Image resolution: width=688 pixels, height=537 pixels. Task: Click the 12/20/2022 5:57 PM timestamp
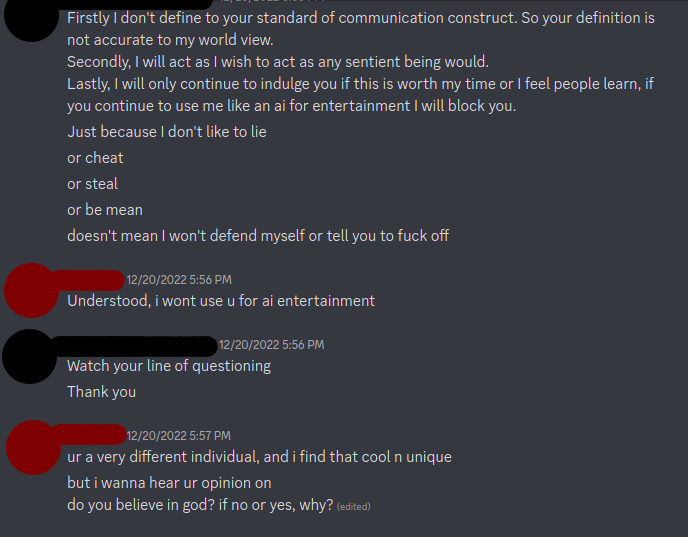pyautogui.click(x=179, y=436)
